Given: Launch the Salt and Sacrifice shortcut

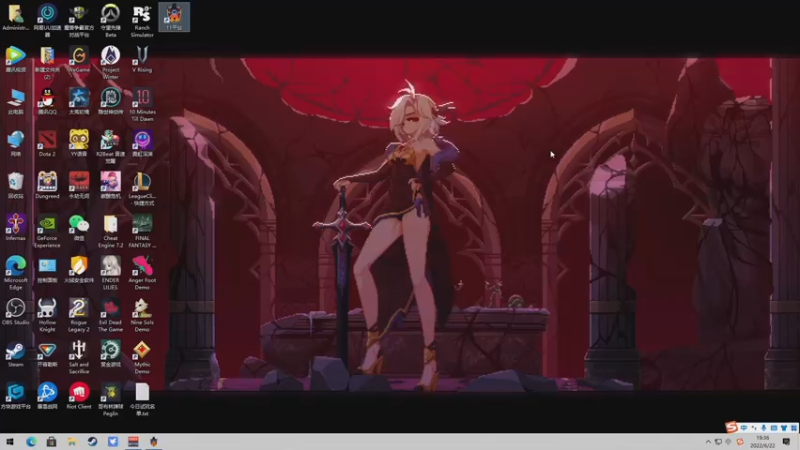Looking at the screenshot, I should (x=79, y=357).
